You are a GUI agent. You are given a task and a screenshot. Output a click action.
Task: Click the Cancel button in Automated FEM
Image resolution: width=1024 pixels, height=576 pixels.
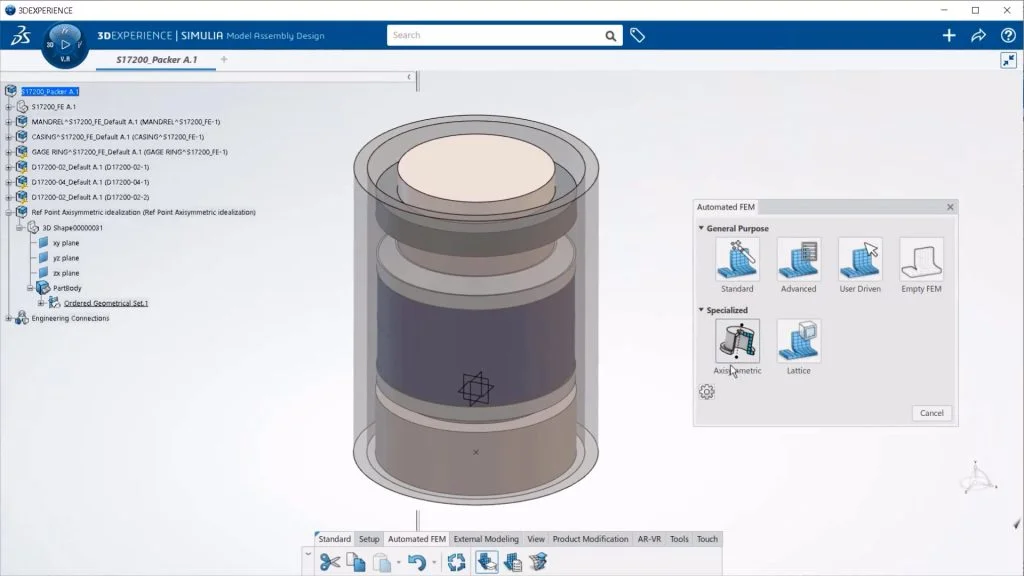(x=930, y=413)
